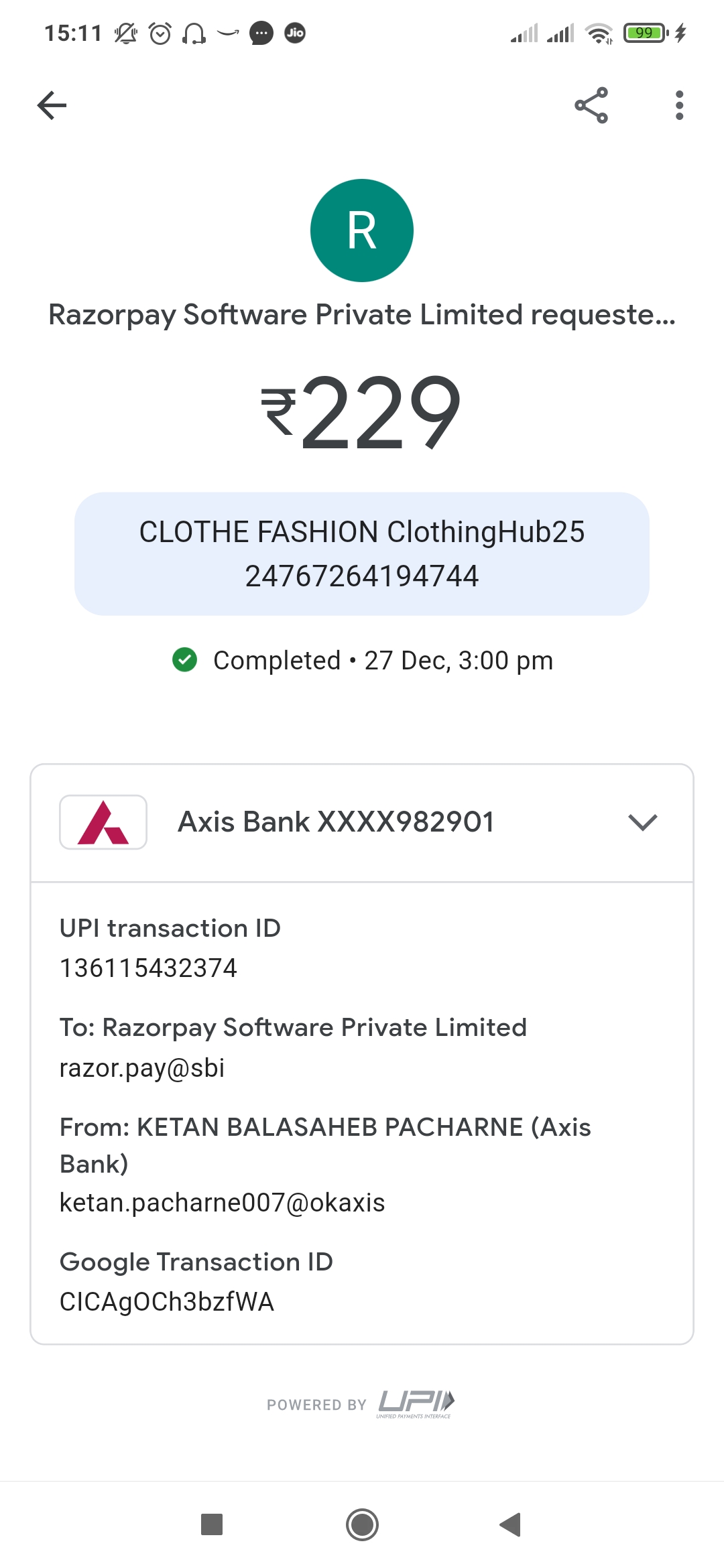Open the CLOTHE FASHION ClothingHub25 note

pyautogui.click(x=362, y=553)
